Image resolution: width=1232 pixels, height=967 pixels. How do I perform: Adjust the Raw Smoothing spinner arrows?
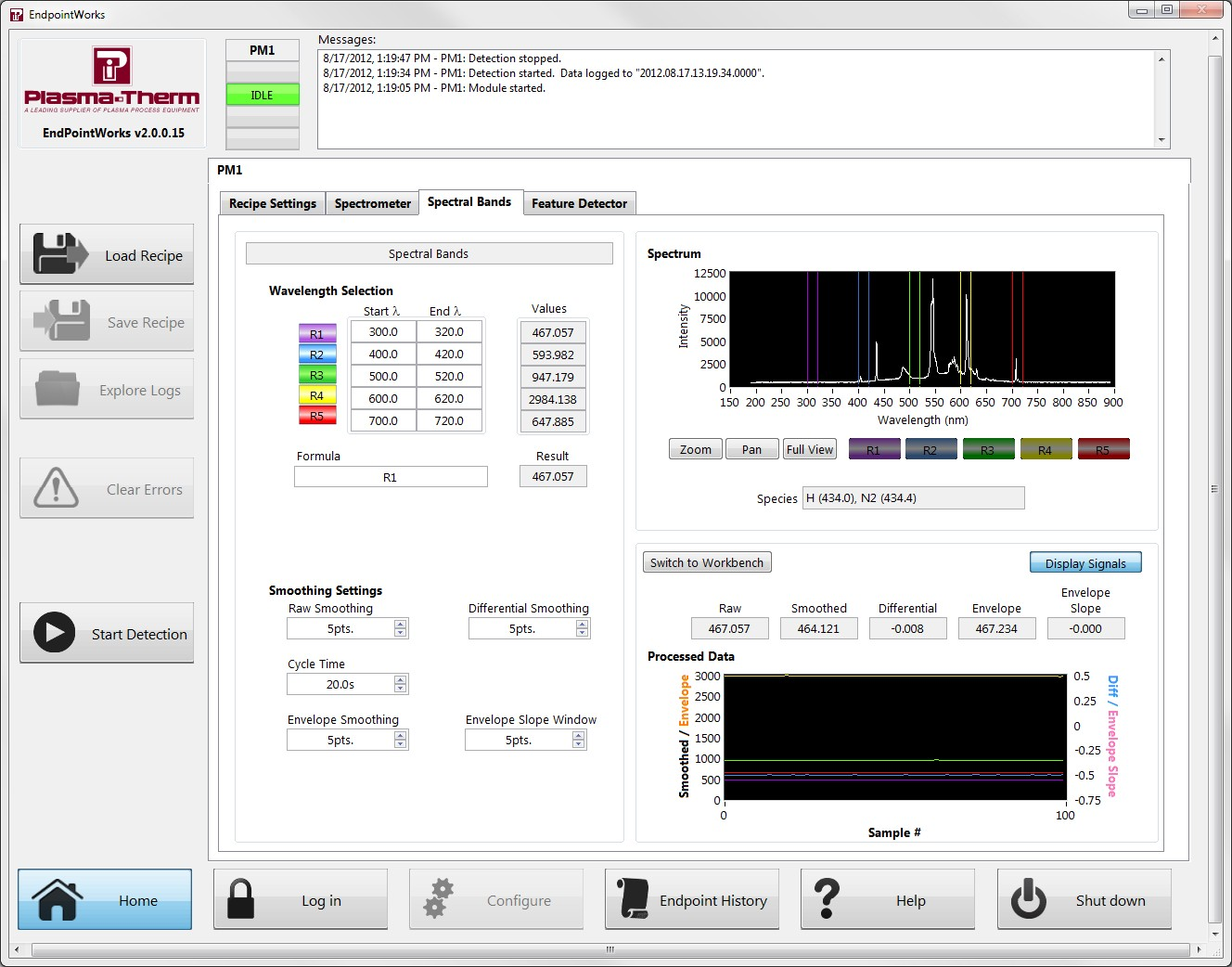pos(400,628)
